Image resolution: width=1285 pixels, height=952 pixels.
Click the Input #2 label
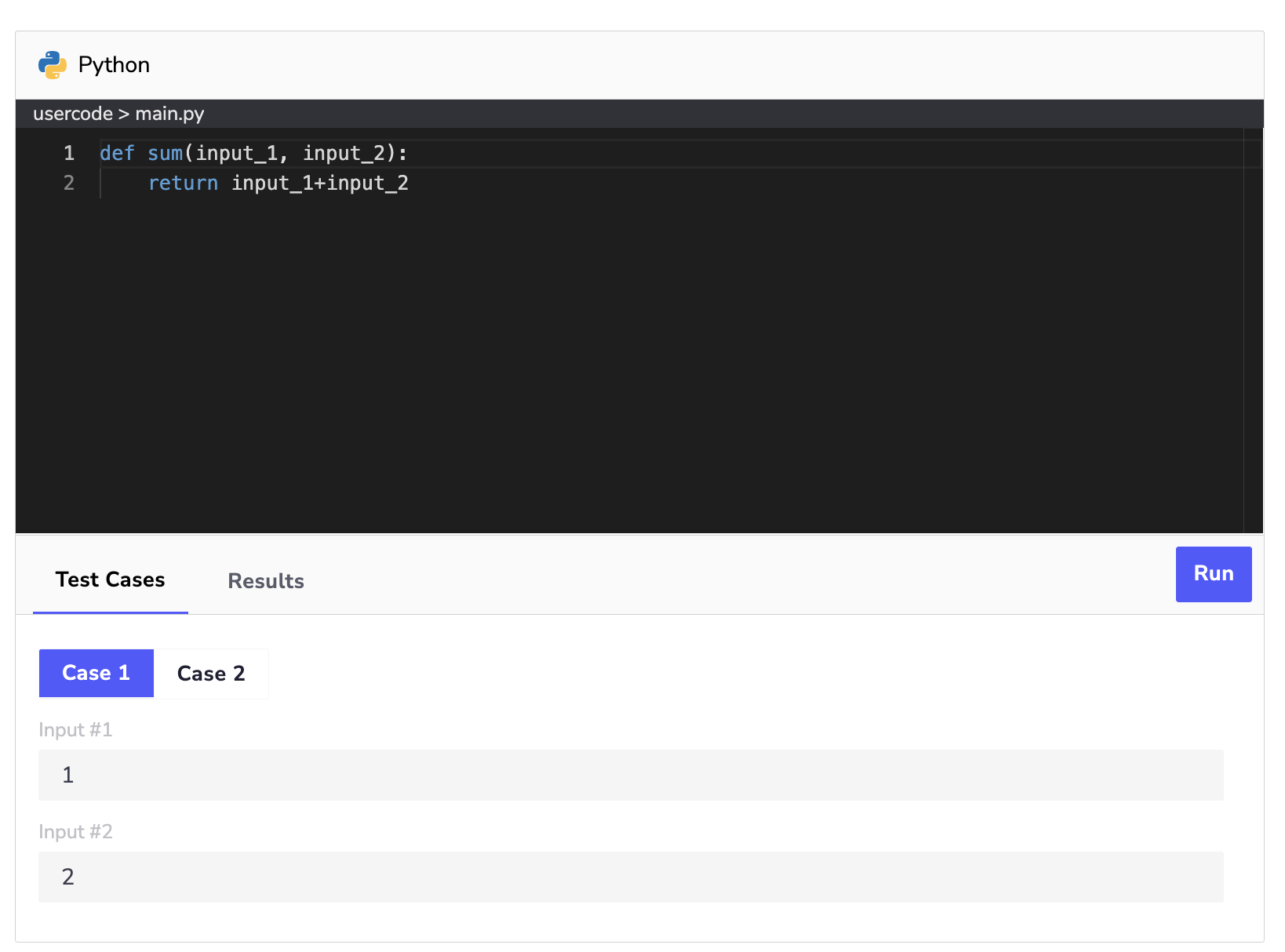coord(75,832)
